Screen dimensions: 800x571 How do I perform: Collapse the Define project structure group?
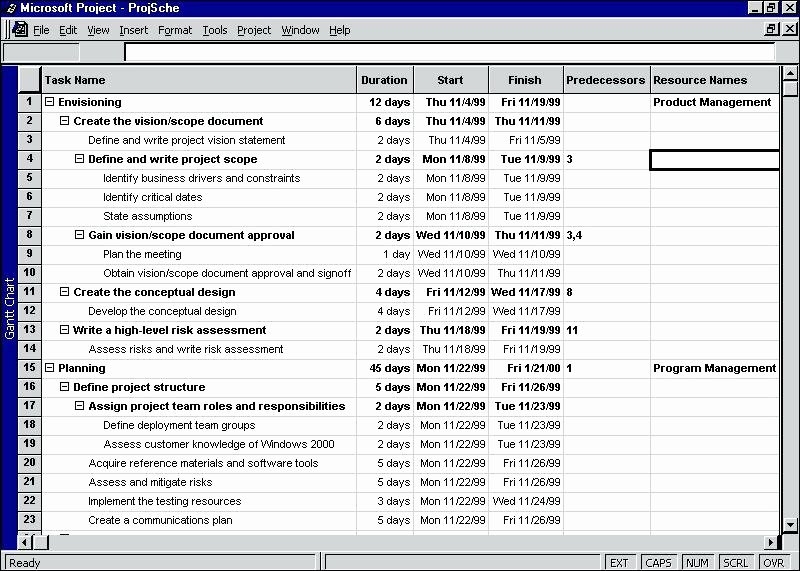(x=65, y=387)
